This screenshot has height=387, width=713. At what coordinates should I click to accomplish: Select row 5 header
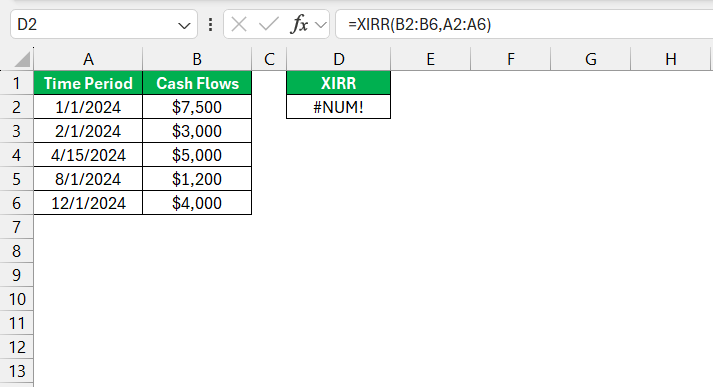coord(16,179)
